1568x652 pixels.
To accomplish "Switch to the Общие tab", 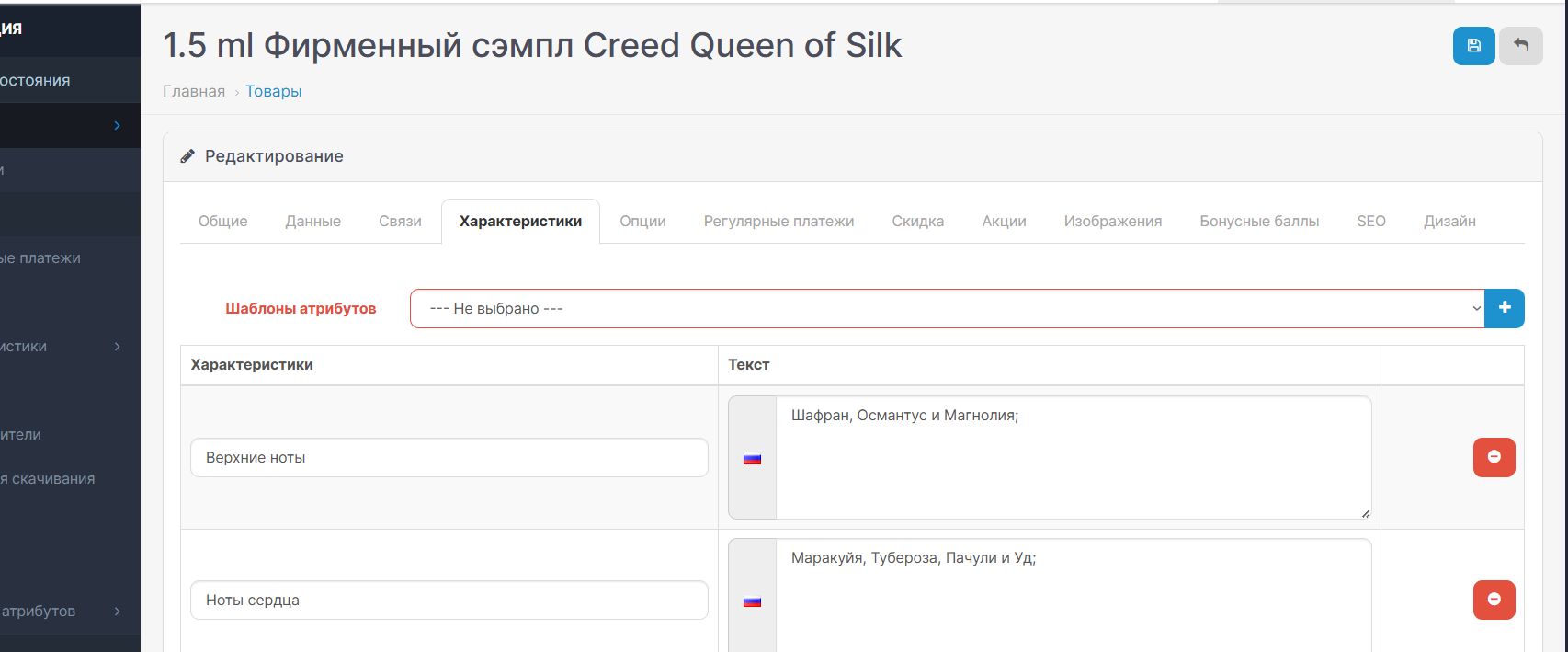I will pos(223,222).
